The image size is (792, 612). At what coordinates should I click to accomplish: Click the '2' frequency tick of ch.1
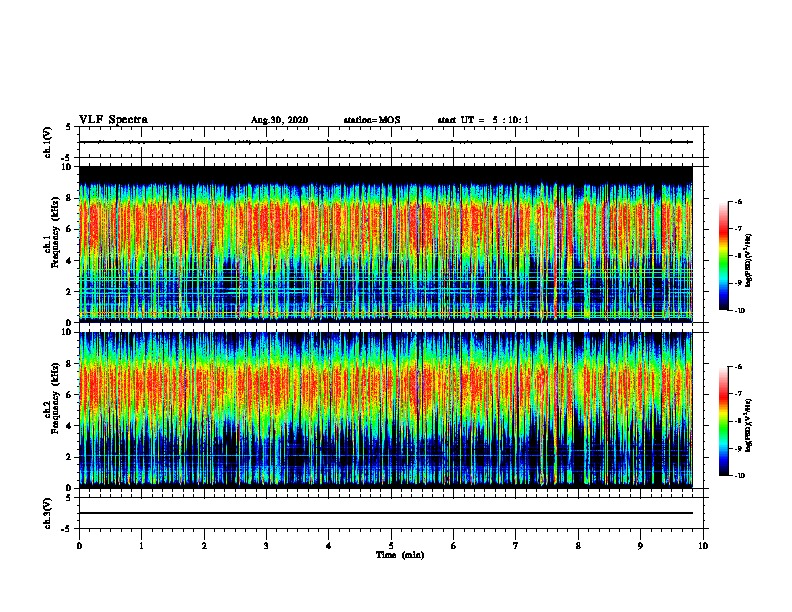(x=70, y=291)
